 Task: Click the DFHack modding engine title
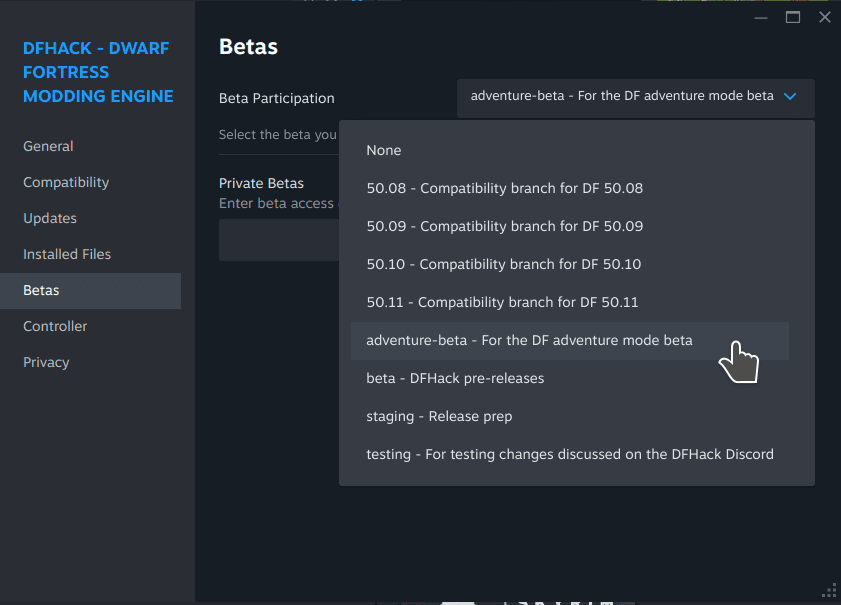click(x=98, y=72)
